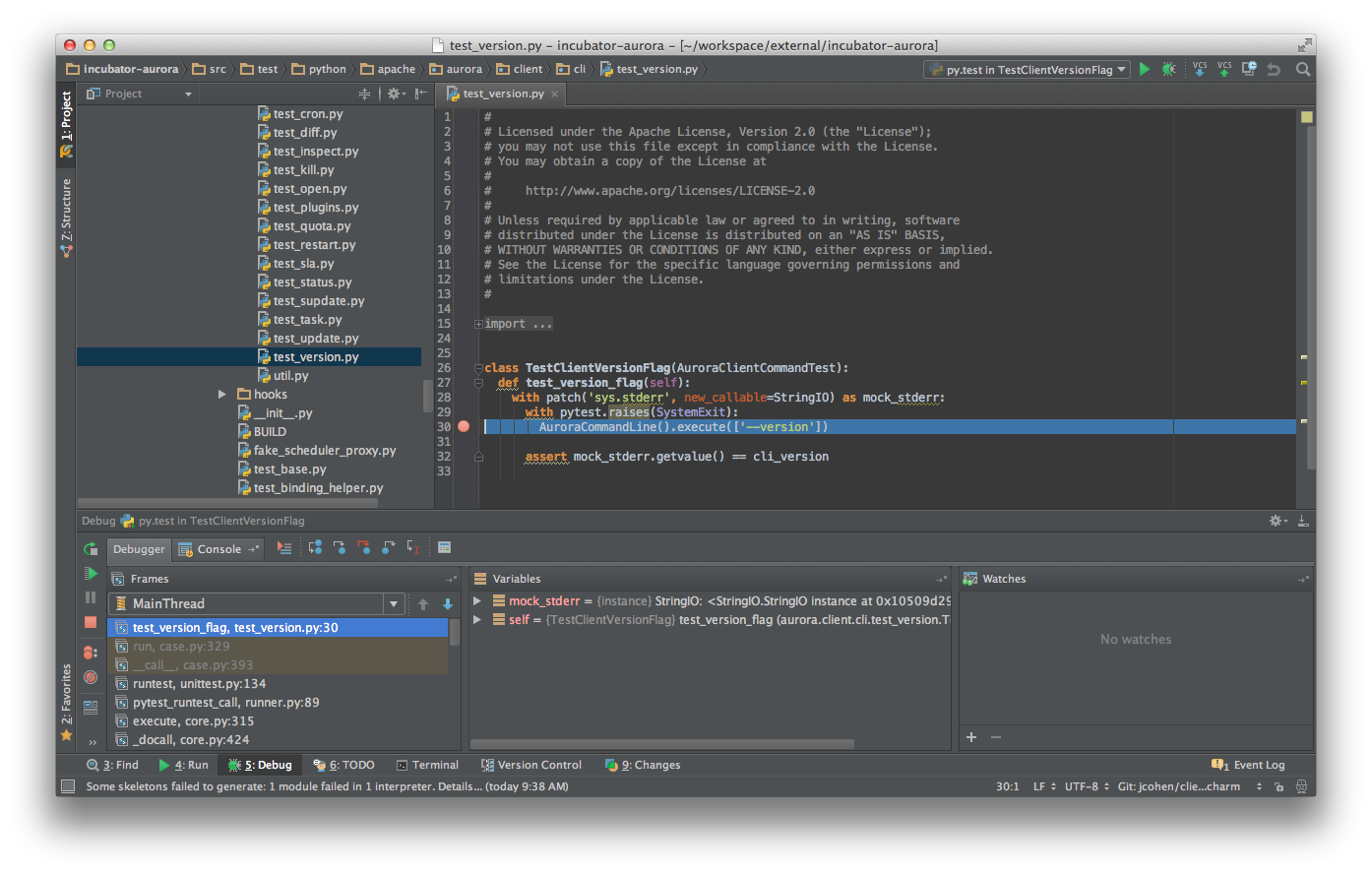
Task: Open the MainThread frames dropdown
Action: point(393,603)
